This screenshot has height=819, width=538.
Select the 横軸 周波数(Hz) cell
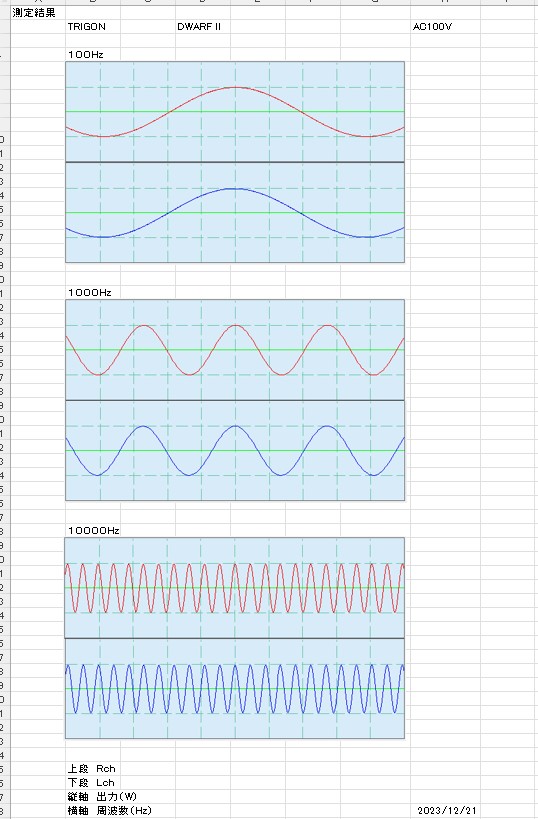click(110, 811)
